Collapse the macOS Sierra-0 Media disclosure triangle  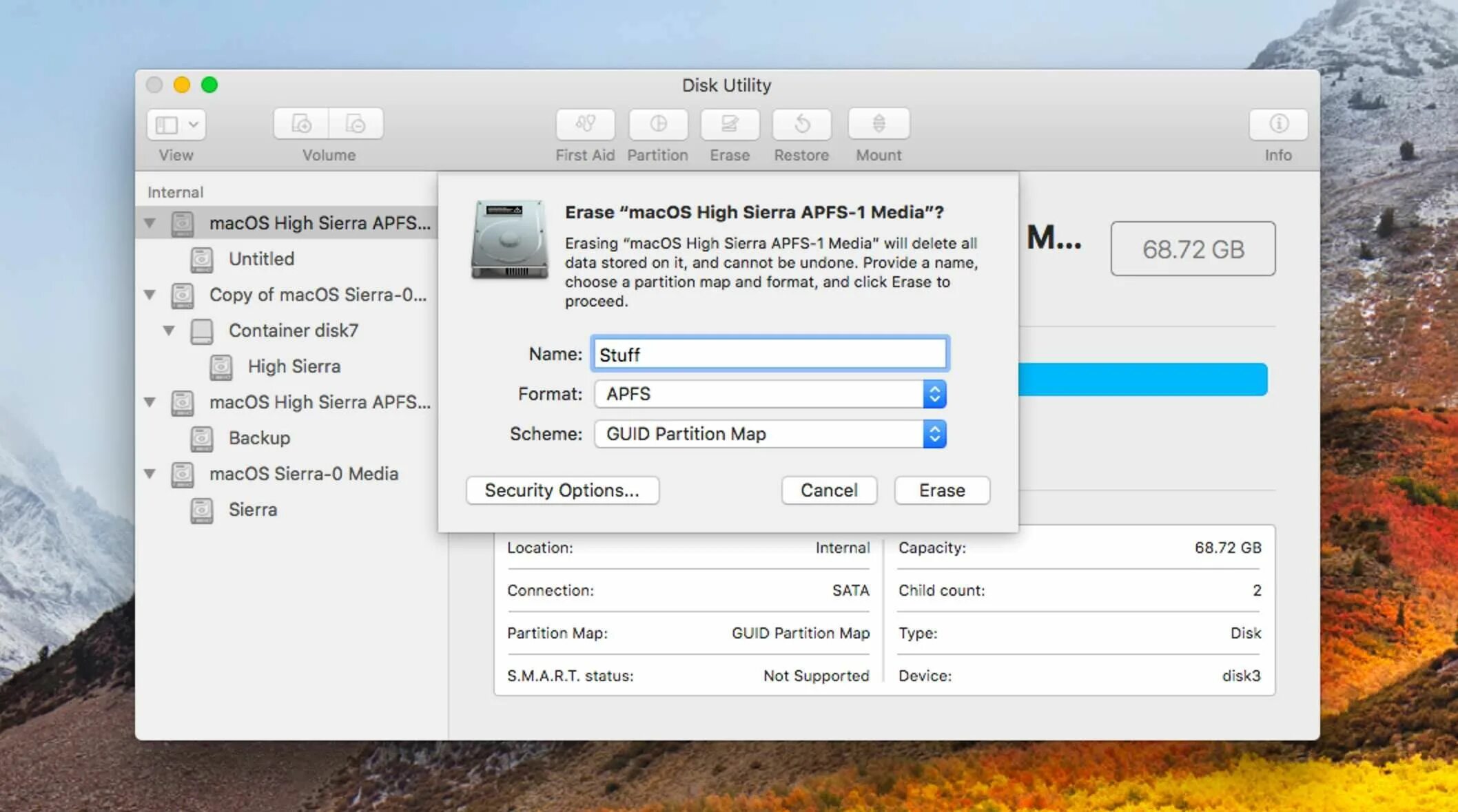click(x=150, y=474)
